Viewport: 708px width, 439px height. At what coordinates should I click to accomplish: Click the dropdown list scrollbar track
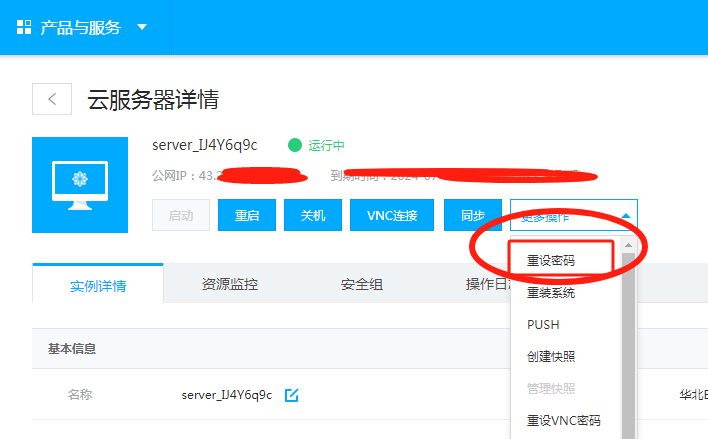tap(628, 346)
